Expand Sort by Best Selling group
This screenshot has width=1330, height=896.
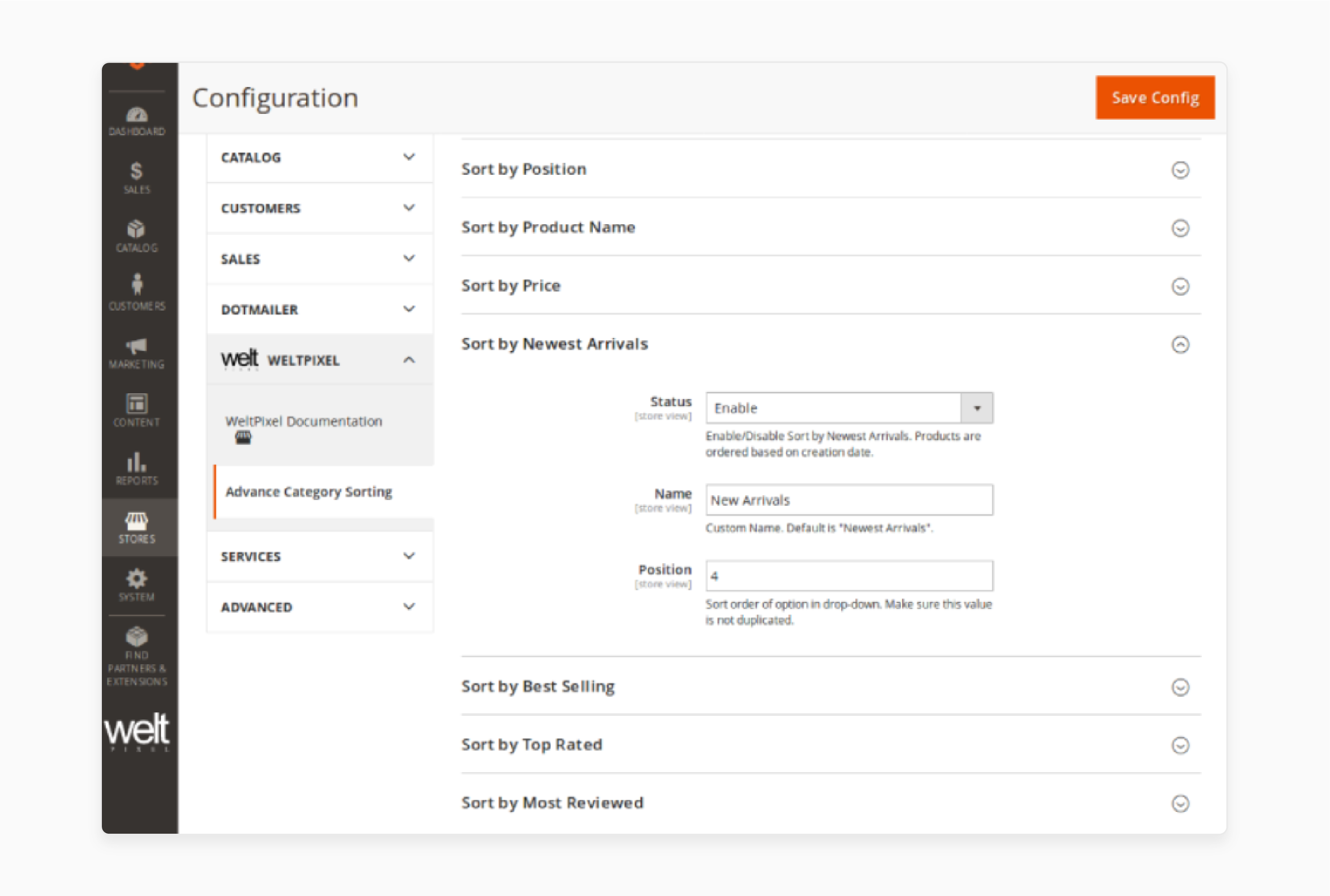click(830, 686)
